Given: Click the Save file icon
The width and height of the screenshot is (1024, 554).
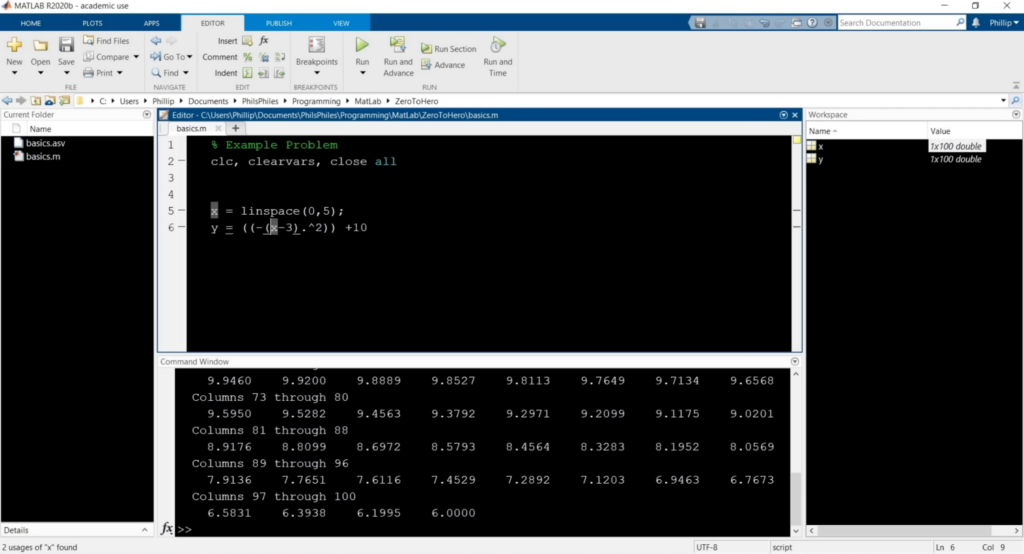Looking at the screenshot, I should (66, 45).
